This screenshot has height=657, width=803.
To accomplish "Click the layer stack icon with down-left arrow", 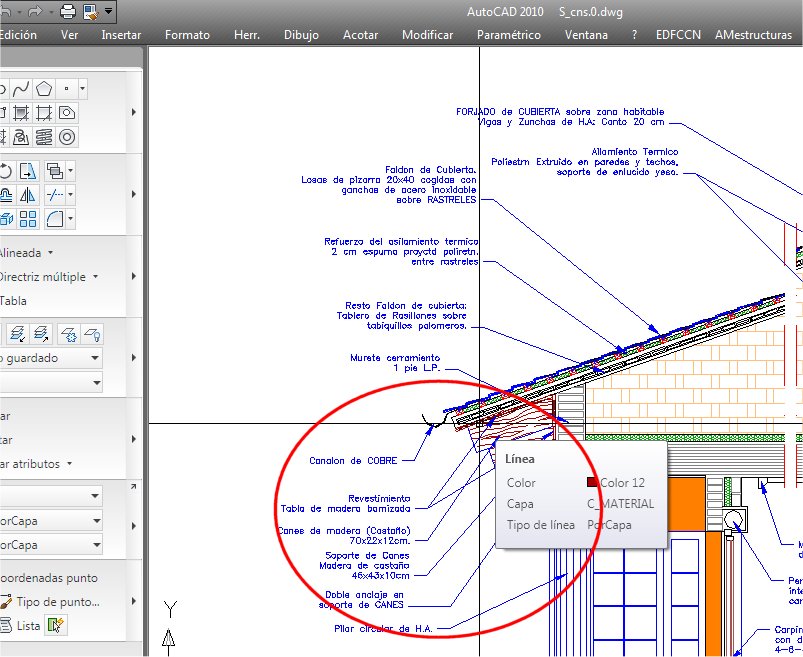I will (x=17, y=334).
